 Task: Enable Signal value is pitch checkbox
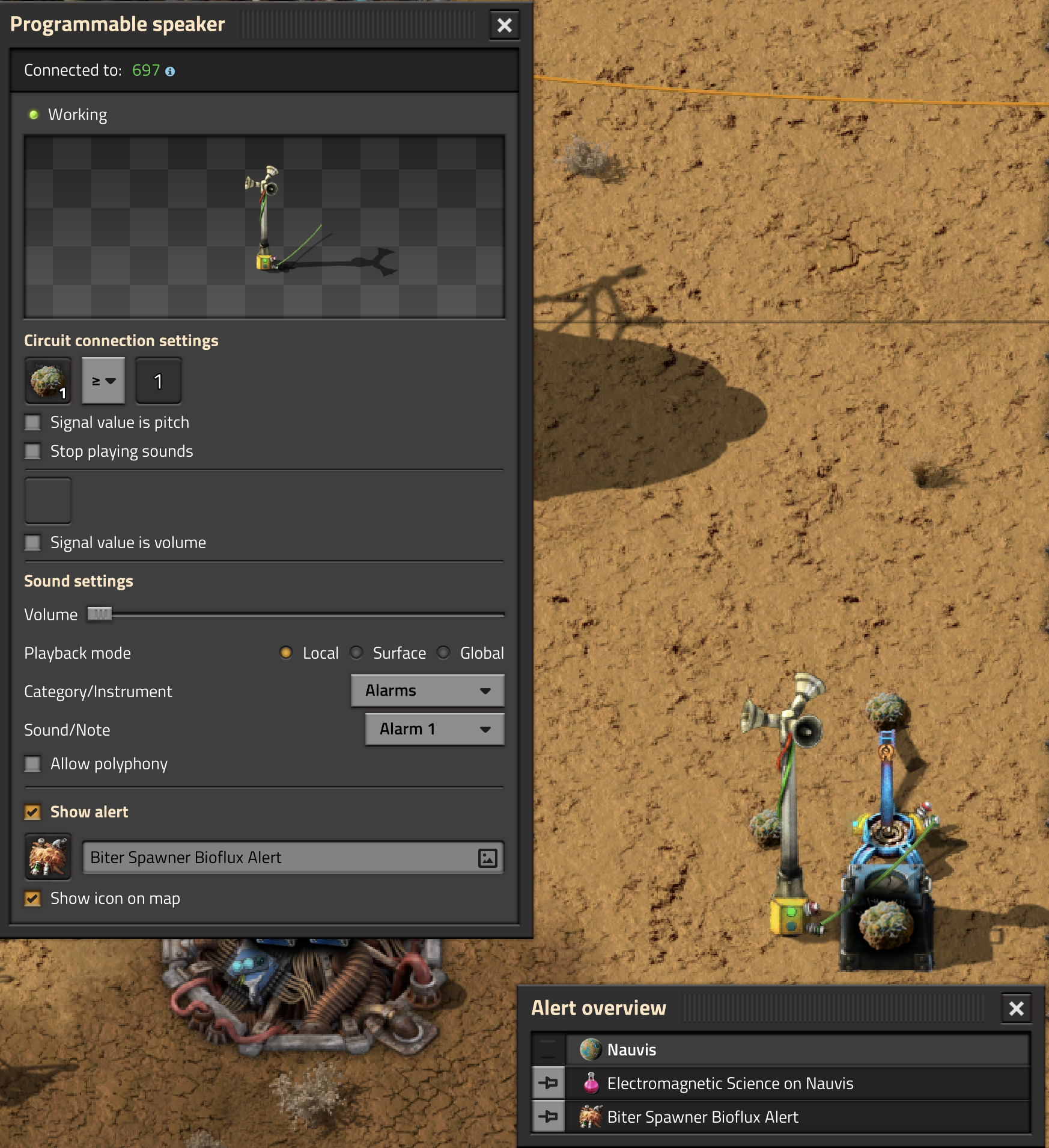tap(33, 423)
